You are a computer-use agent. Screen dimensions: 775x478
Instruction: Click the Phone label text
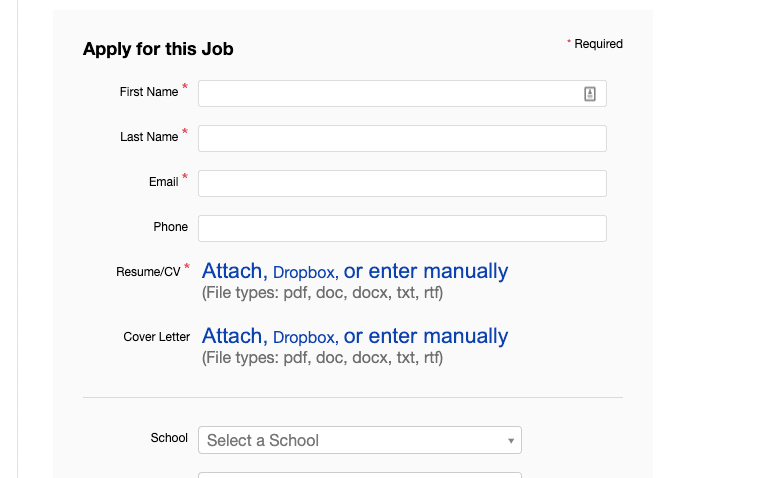coord(171,227)
